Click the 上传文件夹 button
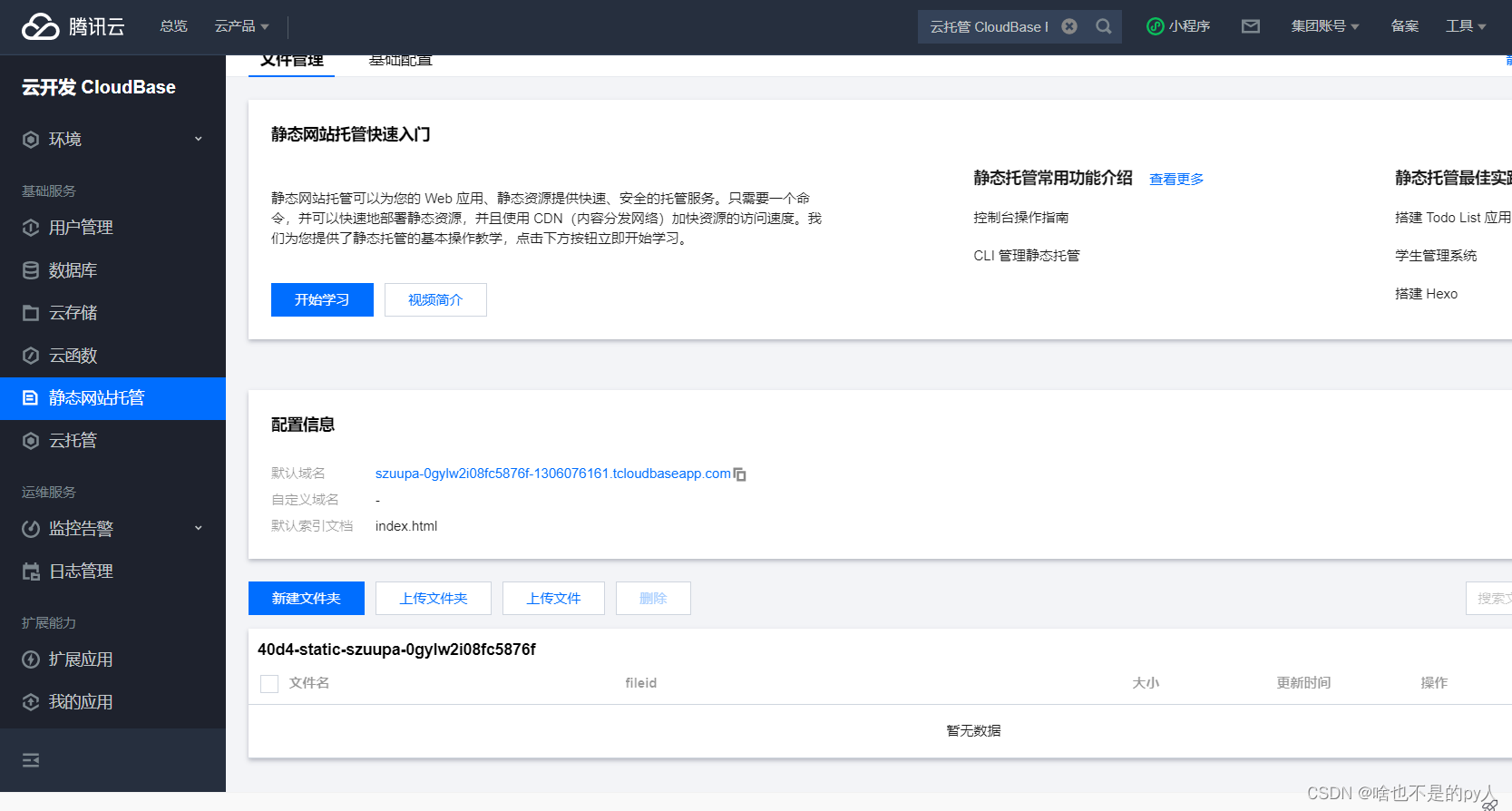The image size is (1512, 811). 434,599
